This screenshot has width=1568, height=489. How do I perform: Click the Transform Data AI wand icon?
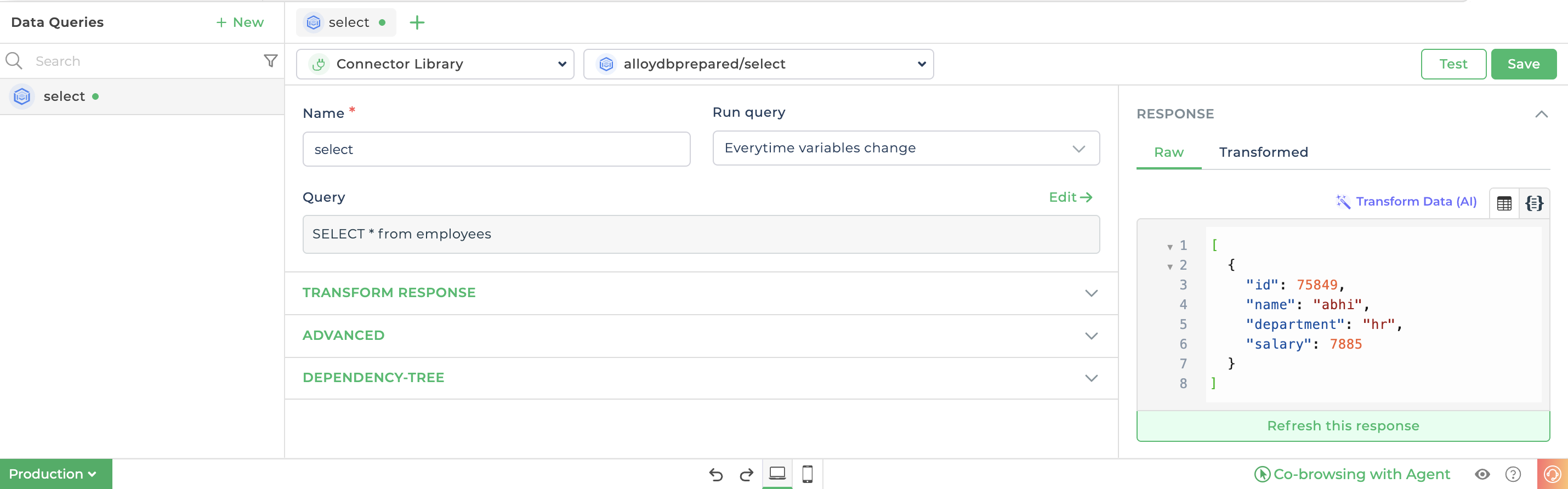click(1343, 202)
